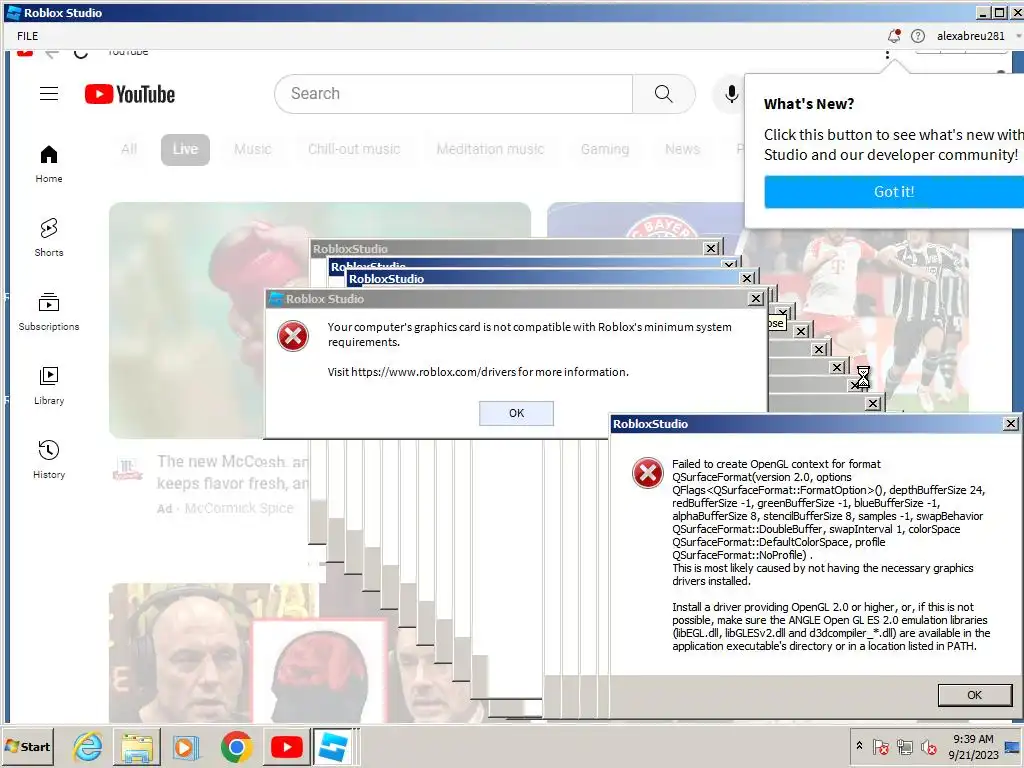Select the All filter chip
This screenshot has width=1024, height=768.
(129, 149)
